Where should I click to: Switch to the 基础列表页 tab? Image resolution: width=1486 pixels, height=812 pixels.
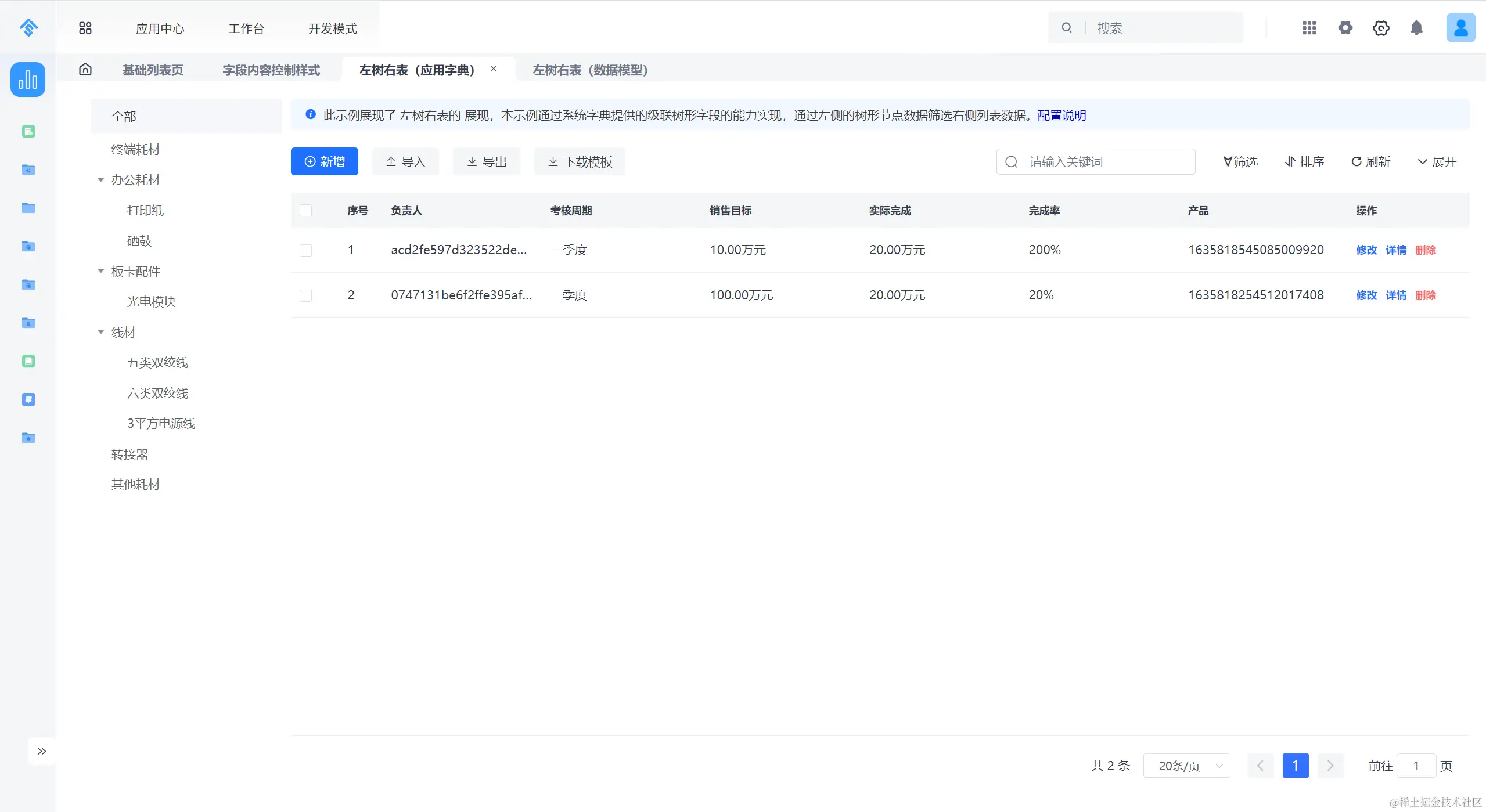pos(153,70)
